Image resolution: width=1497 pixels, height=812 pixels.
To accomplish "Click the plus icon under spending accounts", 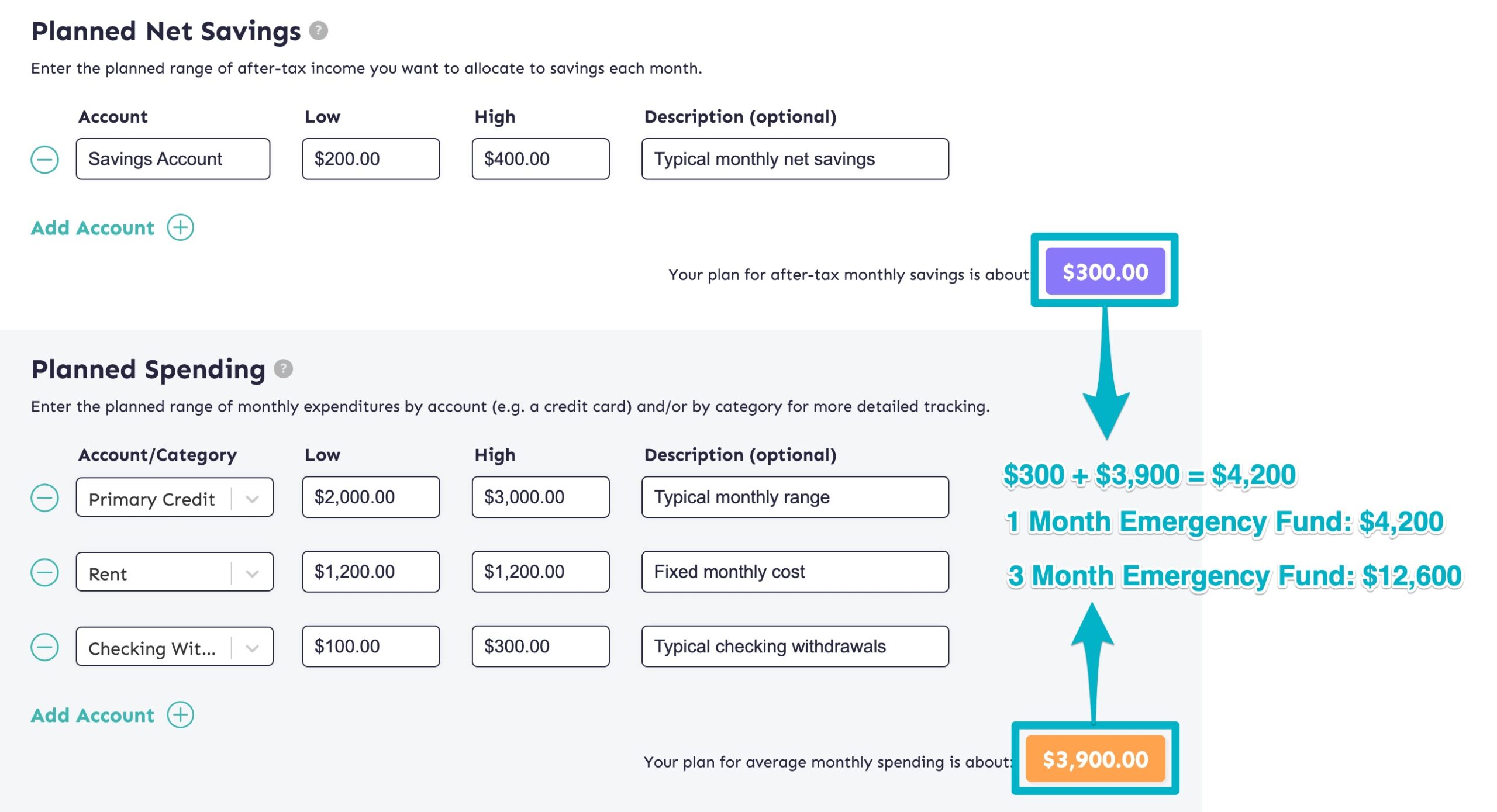I will [x=181, y=715].
